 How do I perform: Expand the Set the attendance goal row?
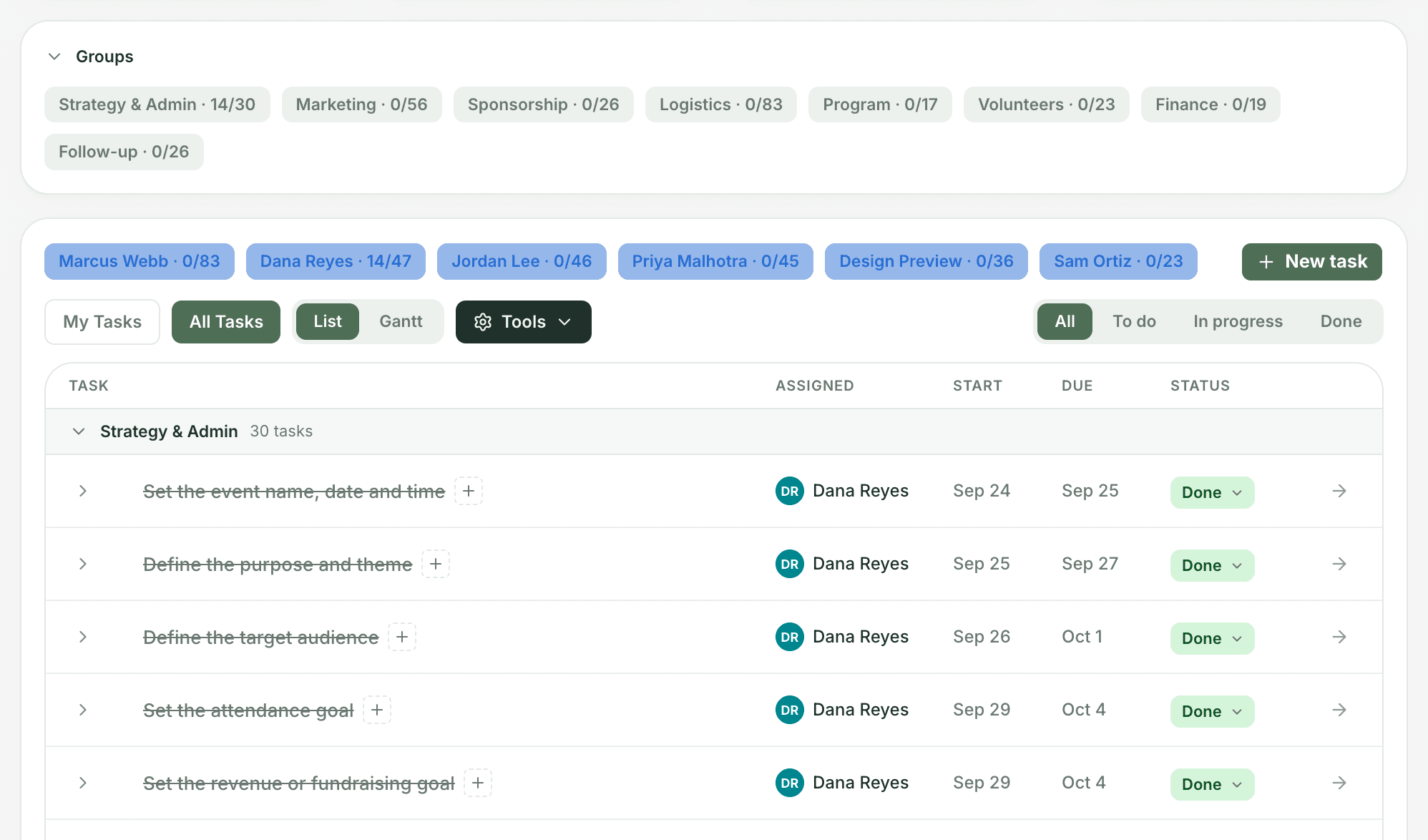(x=83, y=710)
